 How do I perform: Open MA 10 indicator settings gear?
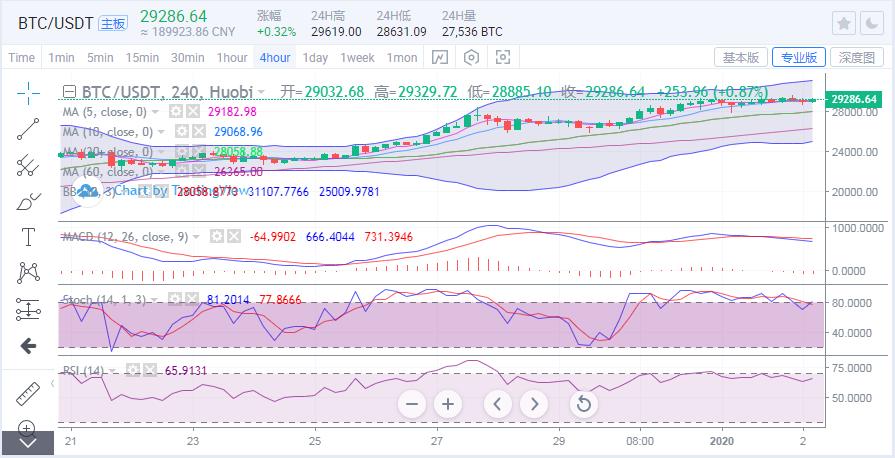(x=182, y=132)
